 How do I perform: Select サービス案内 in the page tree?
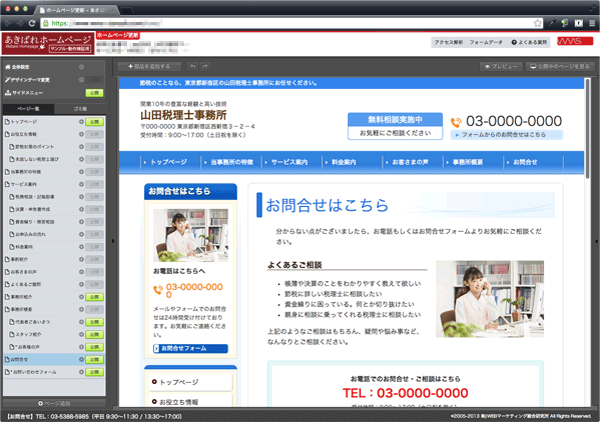coord(26,186)
